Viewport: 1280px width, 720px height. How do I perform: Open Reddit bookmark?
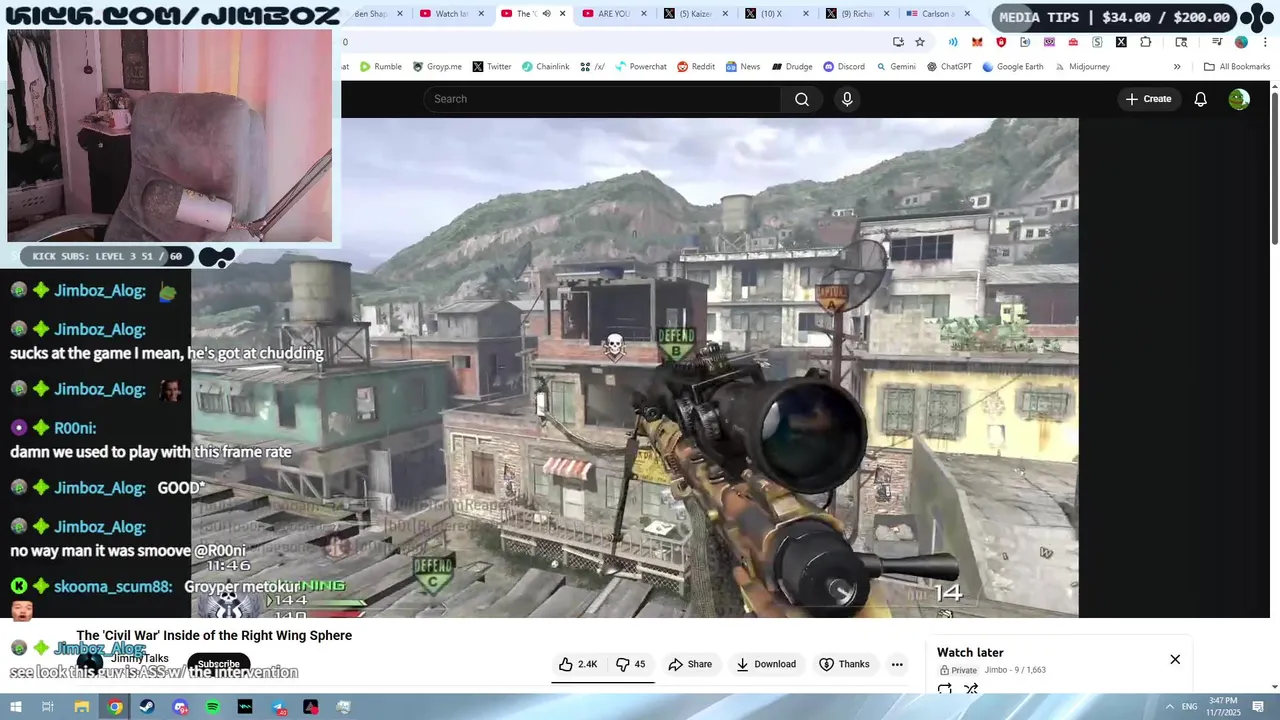tap(696, 67)
